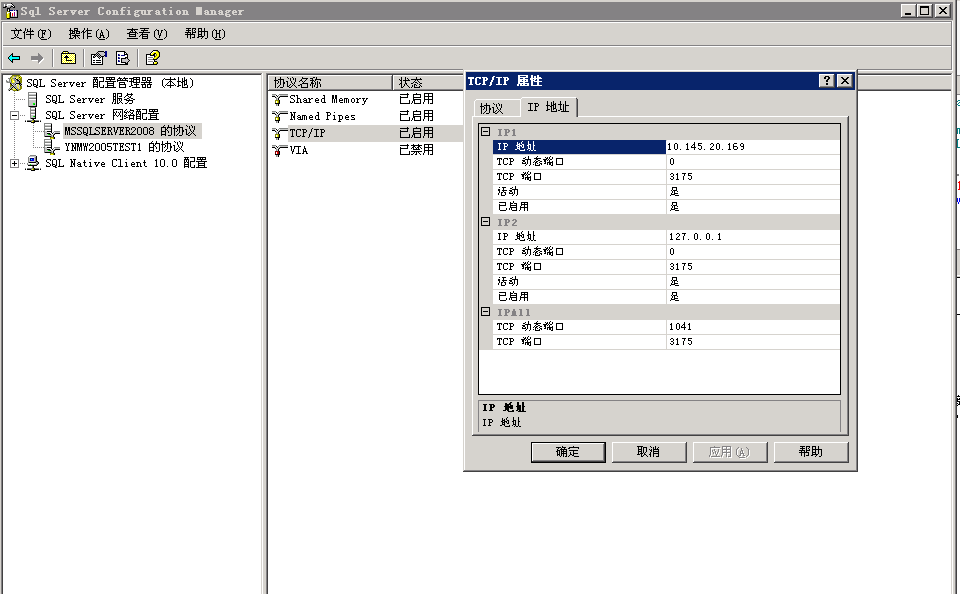Viewport: 960px width, 594px height.
Task: Click the 确定 button
Action: (x=568, y=452)
